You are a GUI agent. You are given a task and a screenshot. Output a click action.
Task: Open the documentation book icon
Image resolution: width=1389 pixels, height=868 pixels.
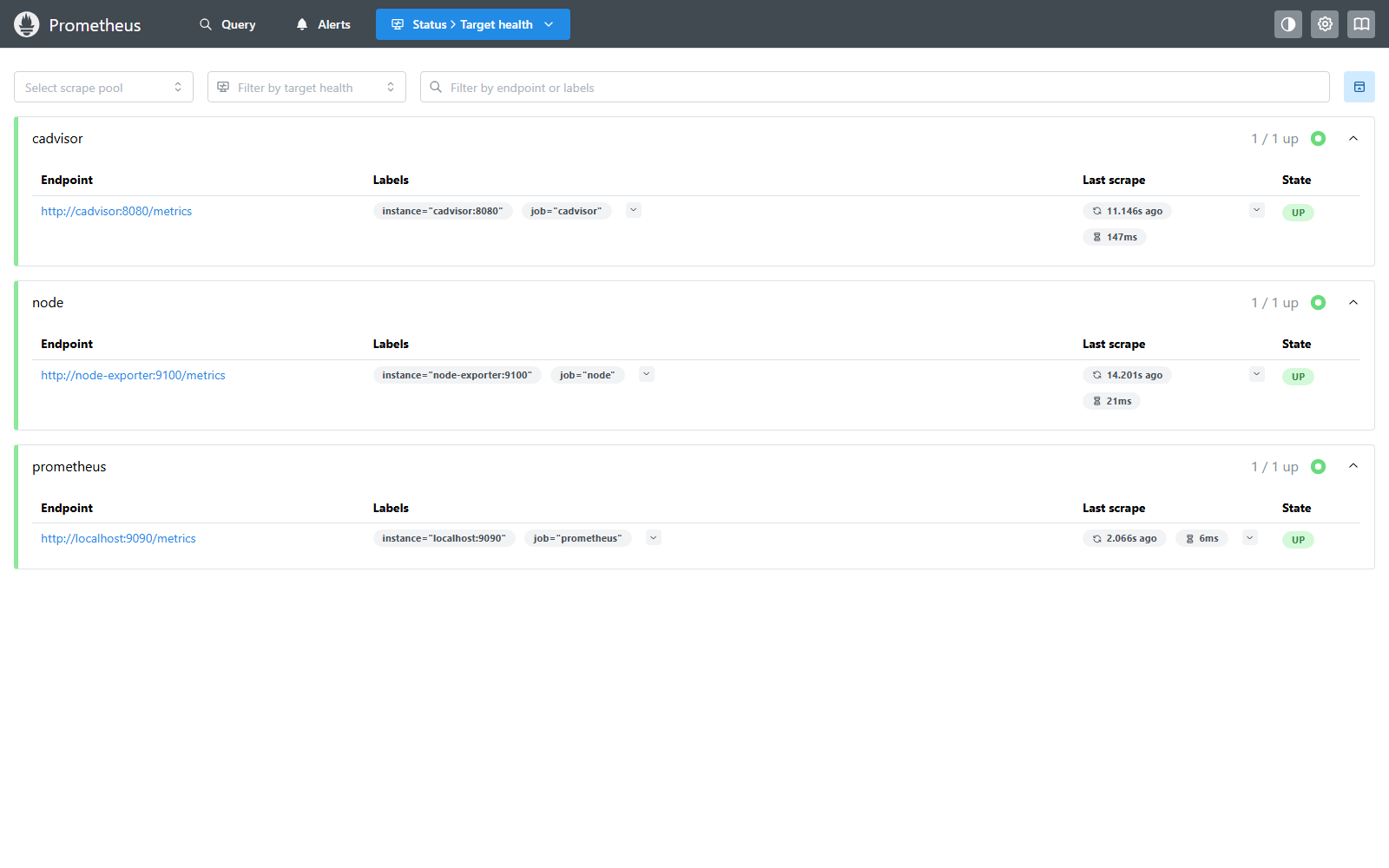[x=1361, y=24]
